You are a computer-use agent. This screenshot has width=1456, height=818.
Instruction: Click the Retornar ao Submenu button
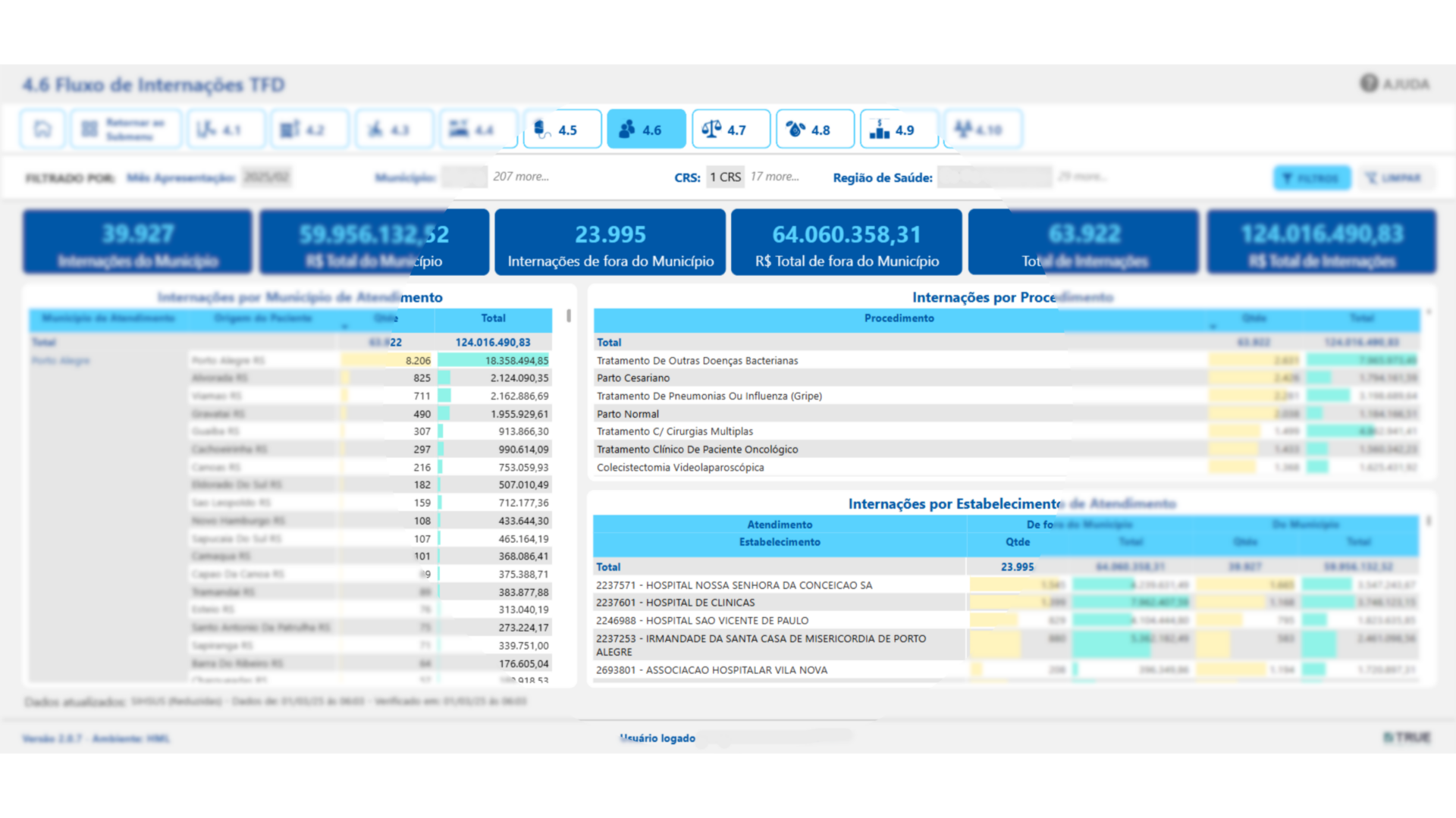[126, 130]
